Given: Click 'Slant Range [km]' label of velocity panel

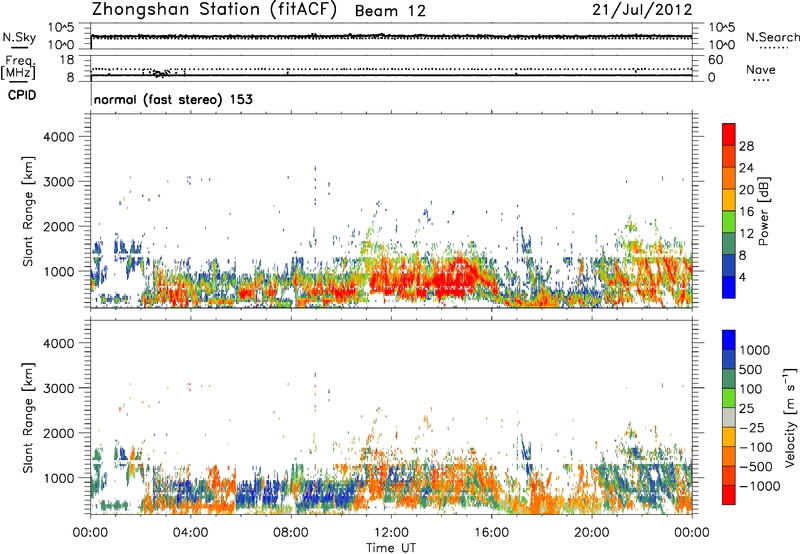Looking at the screenshot, I should click(28, 418).
